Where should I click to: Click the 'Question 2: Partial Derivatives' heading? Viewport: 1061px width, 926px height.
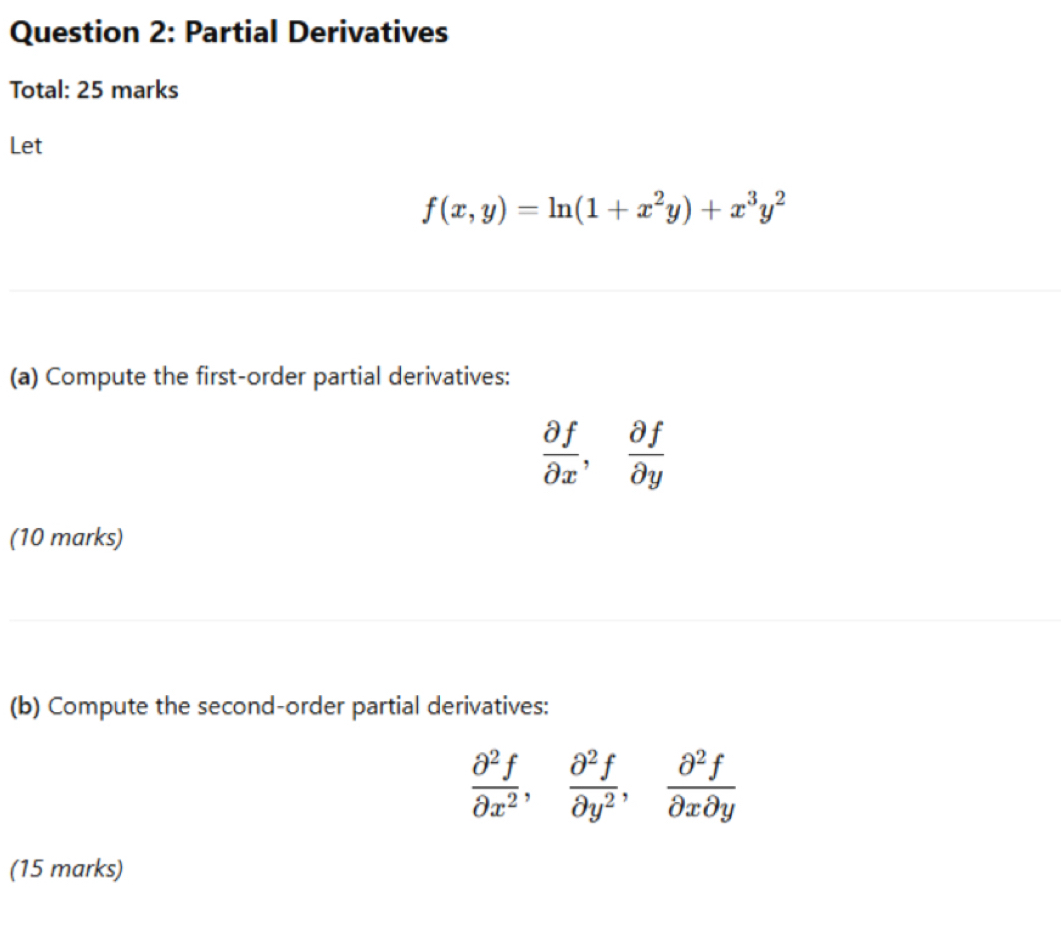(229, 32)
